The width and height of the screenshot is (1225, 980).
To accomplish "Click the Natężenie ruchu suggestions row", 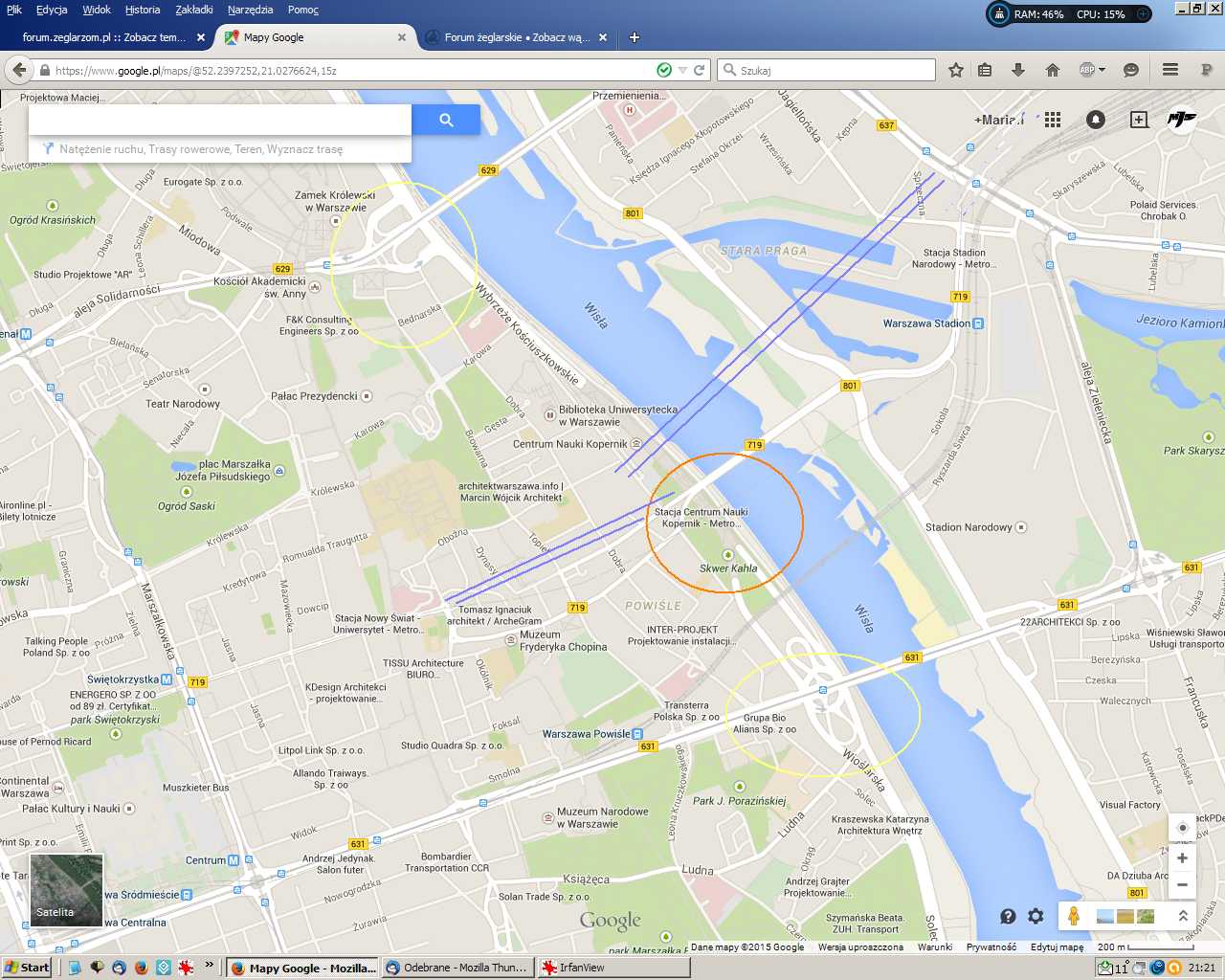I will pyautogui.click(x=220, y=149).
